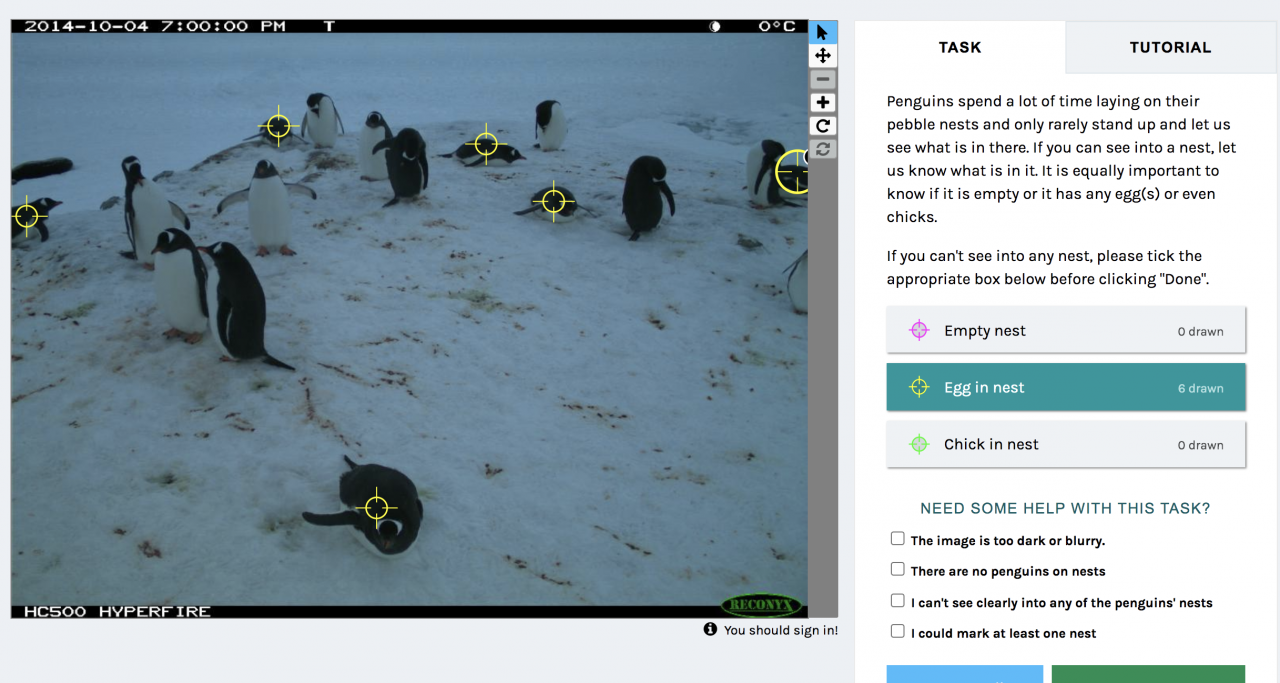Select the yellow mark at the photo's left edge

(x=27, y=215)
